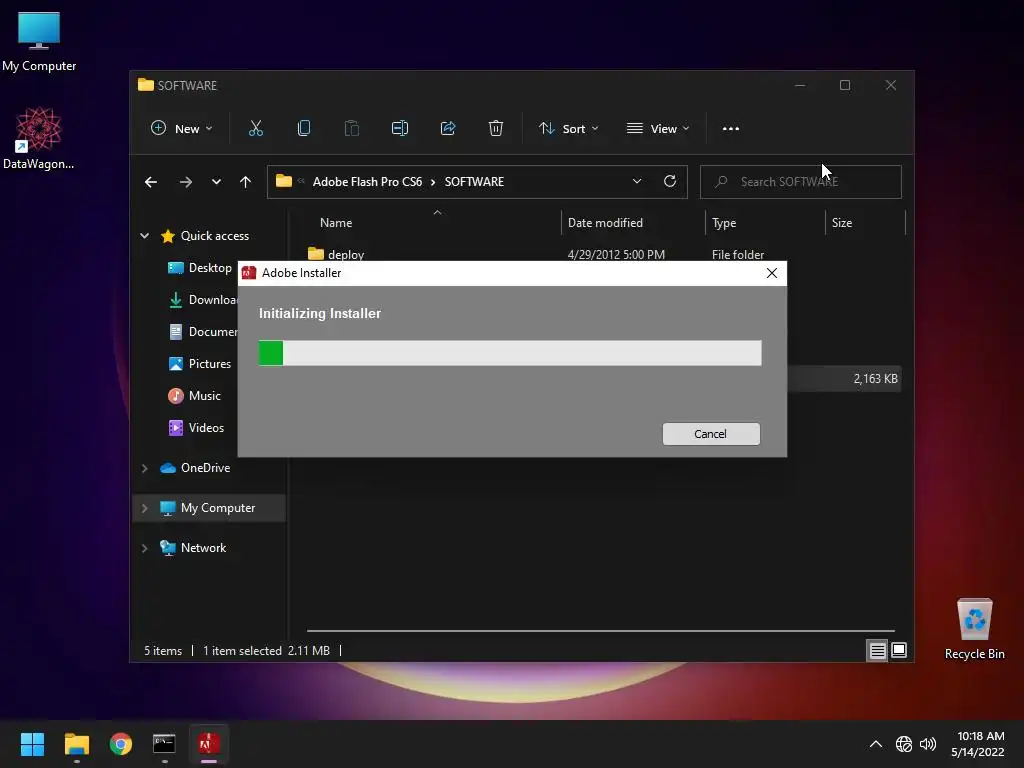The image size is (1024, 768).
Task: Click the Cut scissors icon
Action: (255, 129)
